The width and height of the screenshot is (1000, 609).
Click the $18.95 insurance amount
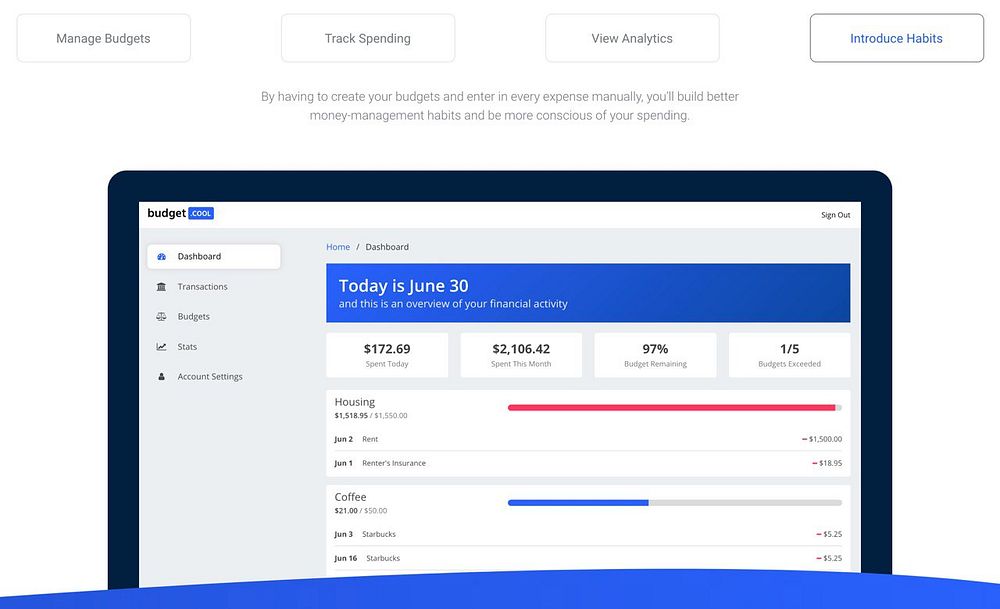[827, 463]
